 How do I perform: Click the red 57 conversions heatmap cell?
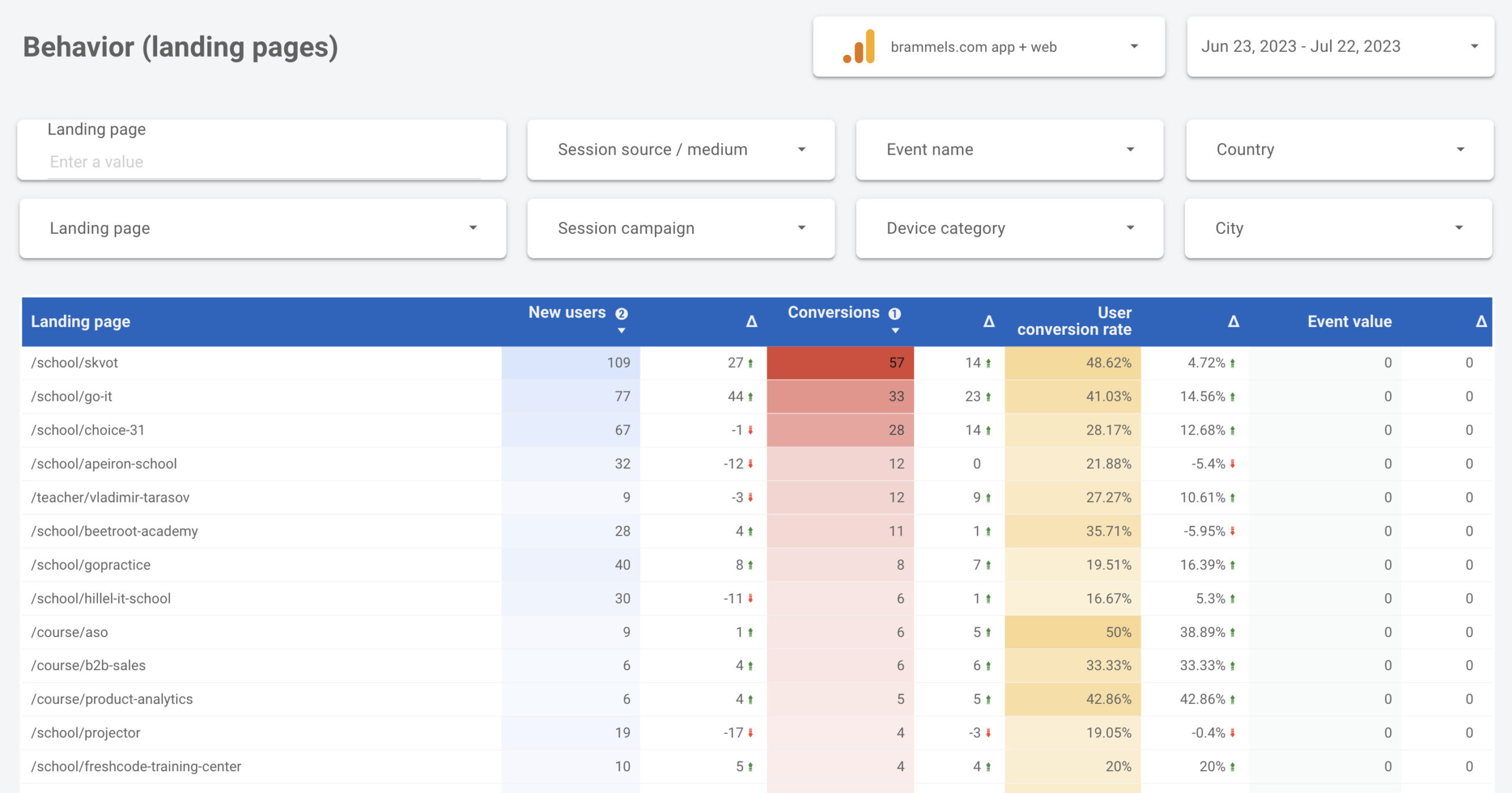pyautogui.click(x=839, y=363)
